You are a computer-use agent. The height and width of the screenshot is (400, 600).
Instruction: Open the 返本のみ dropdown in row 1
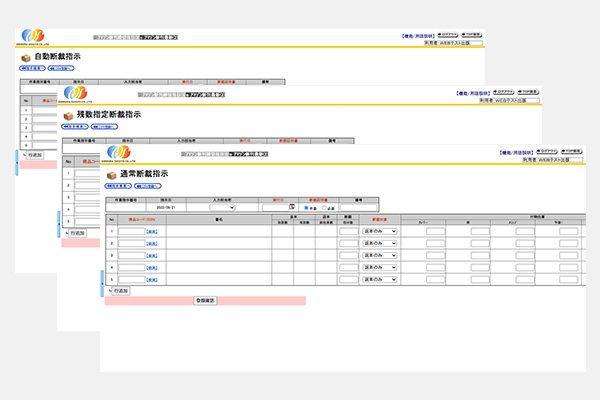pos(380,231)
